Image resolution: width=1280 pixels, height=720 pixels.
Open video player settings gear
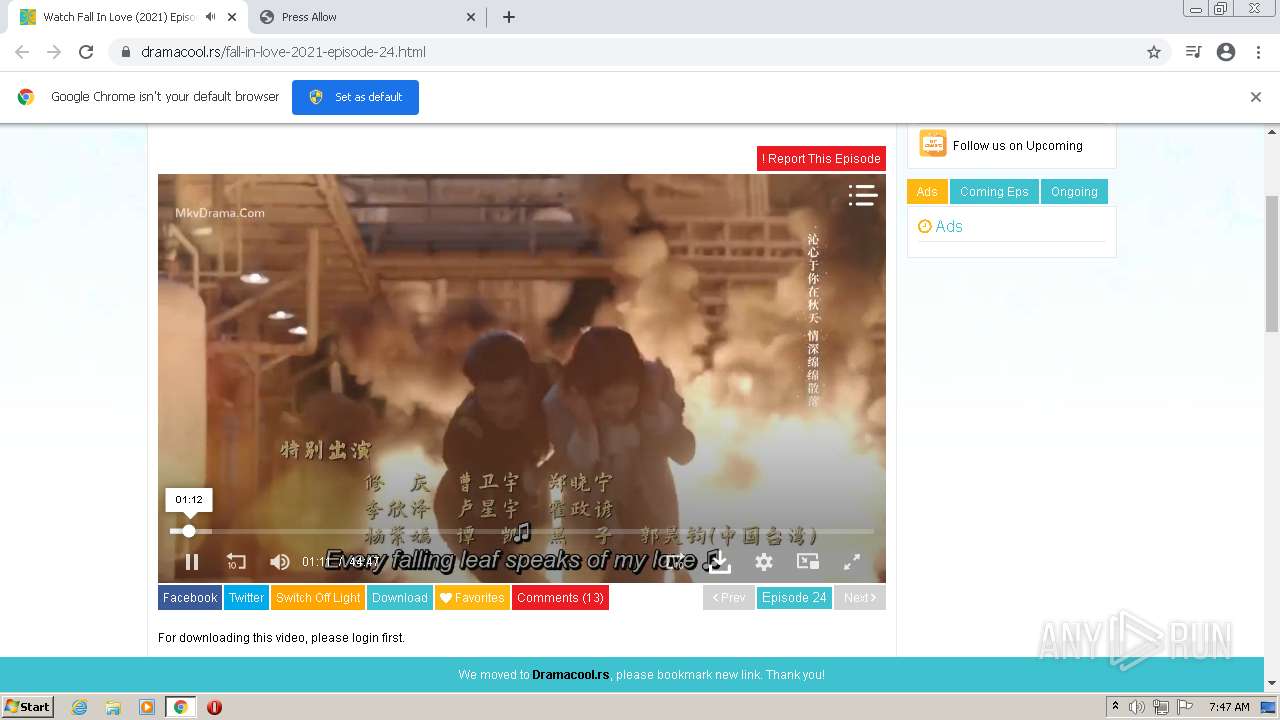pyautogui.click(x=764, y=562)
